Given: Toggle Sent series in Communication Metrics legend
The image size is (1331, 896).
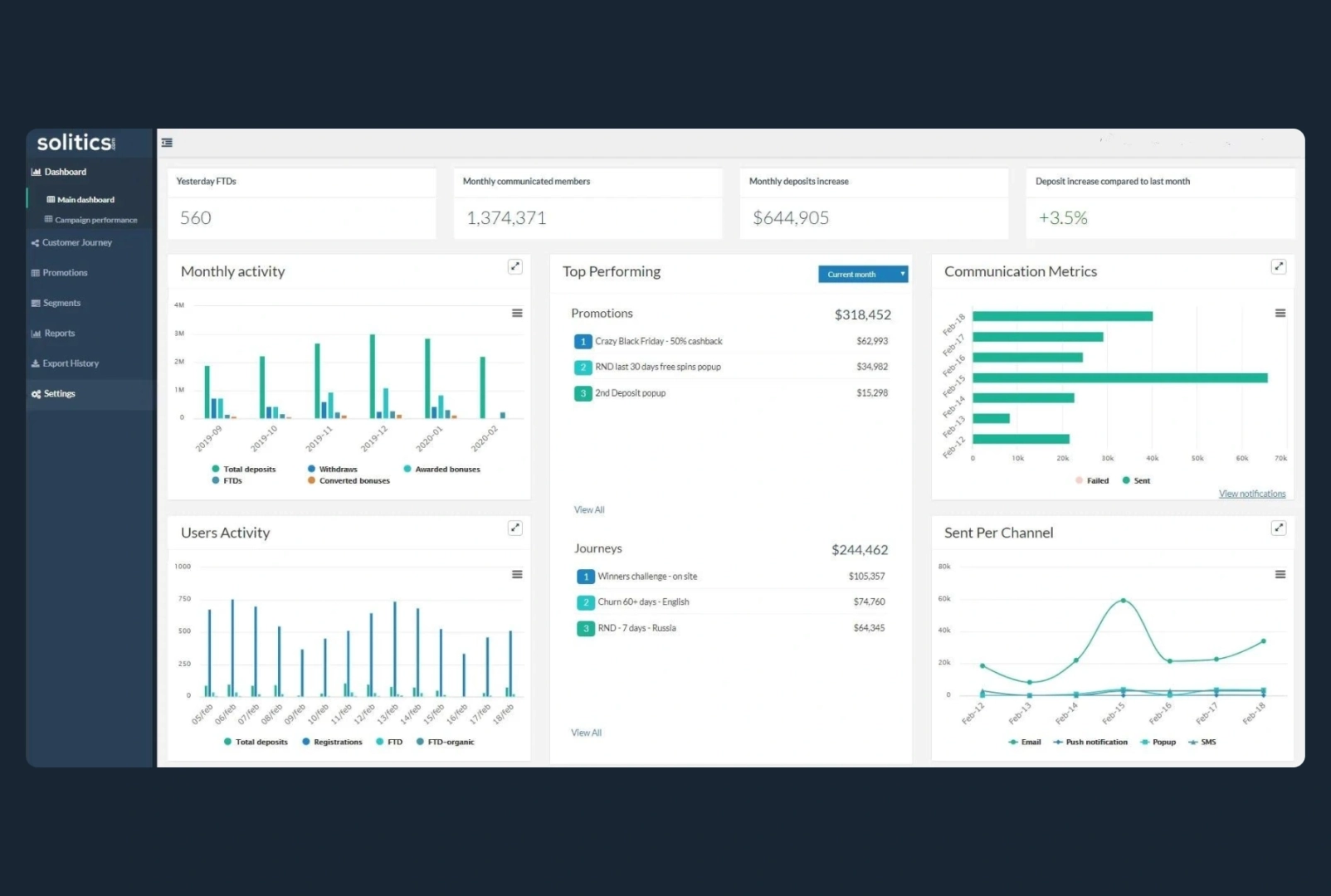Looking at the screenshot, I should coord(1136,481).
